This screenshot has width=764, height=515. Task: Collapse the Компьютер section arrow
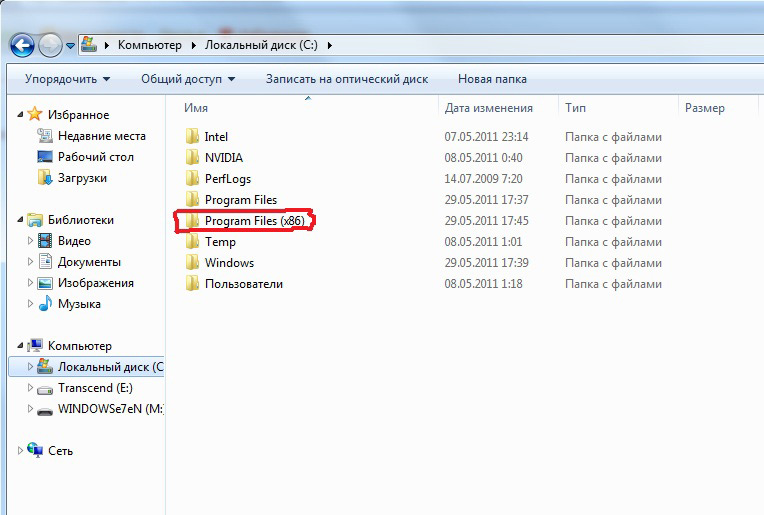point(20,345)
